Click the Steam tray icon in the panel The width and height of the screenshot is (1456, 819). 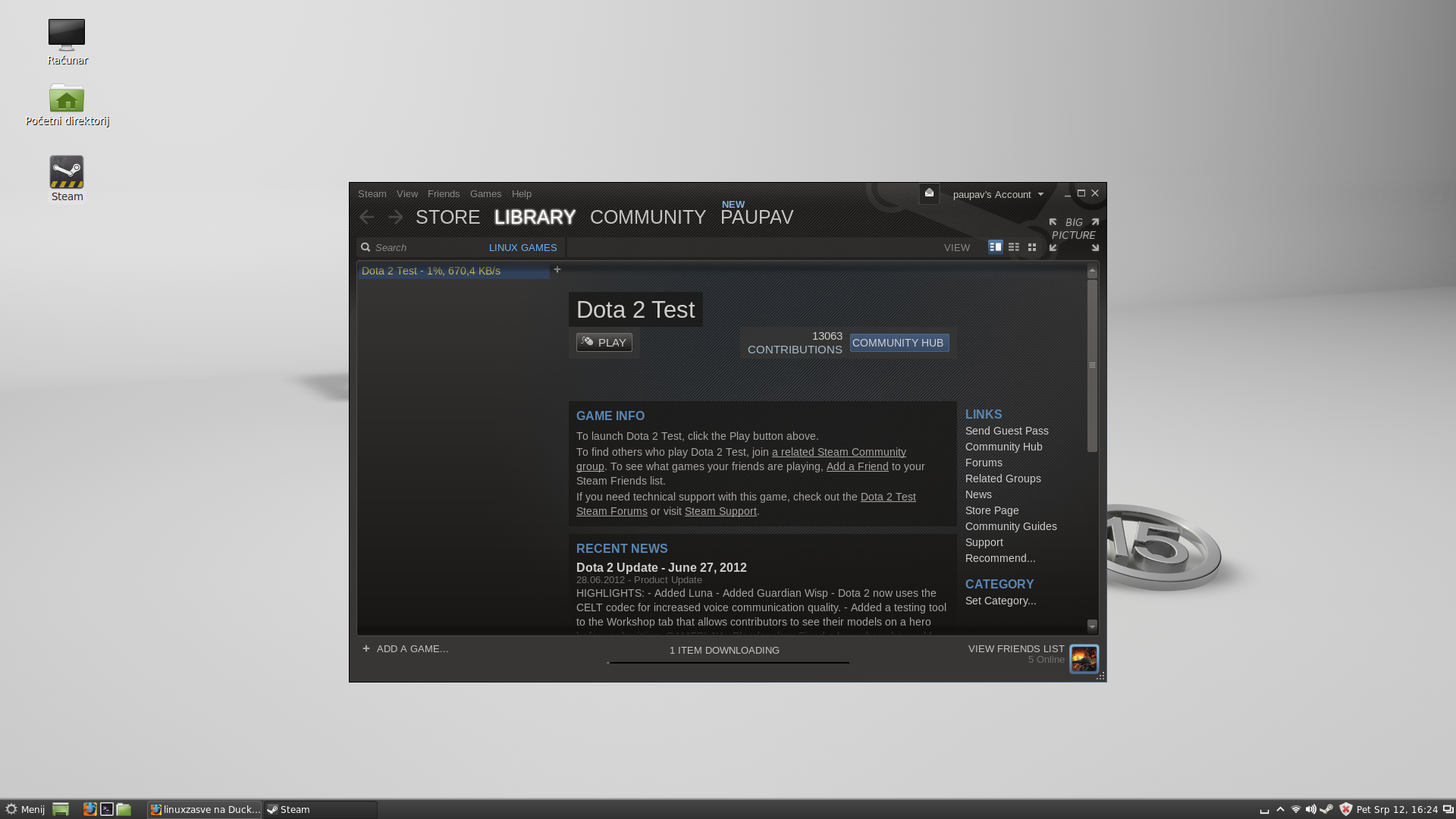click(x=1326, y=809)
